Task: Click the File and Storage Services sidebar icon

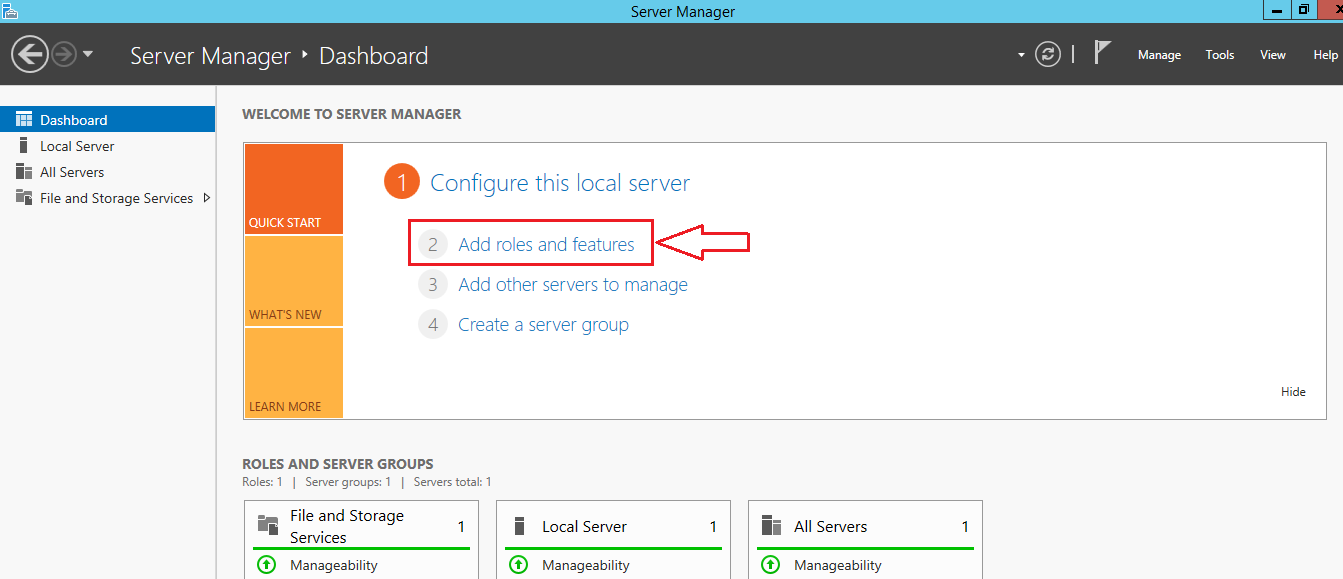Action: pos(24,198)
